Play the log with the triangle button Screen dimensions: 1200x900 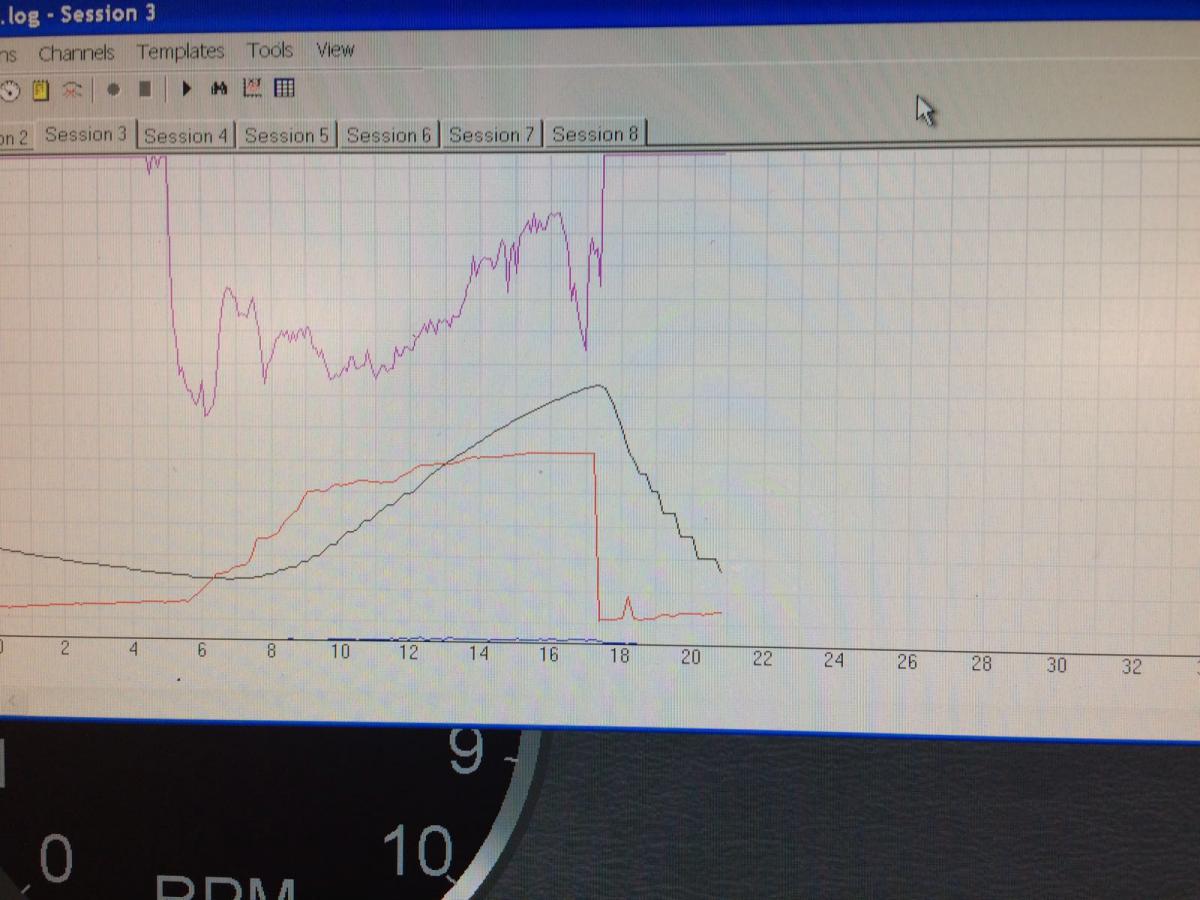pos(186,88)
